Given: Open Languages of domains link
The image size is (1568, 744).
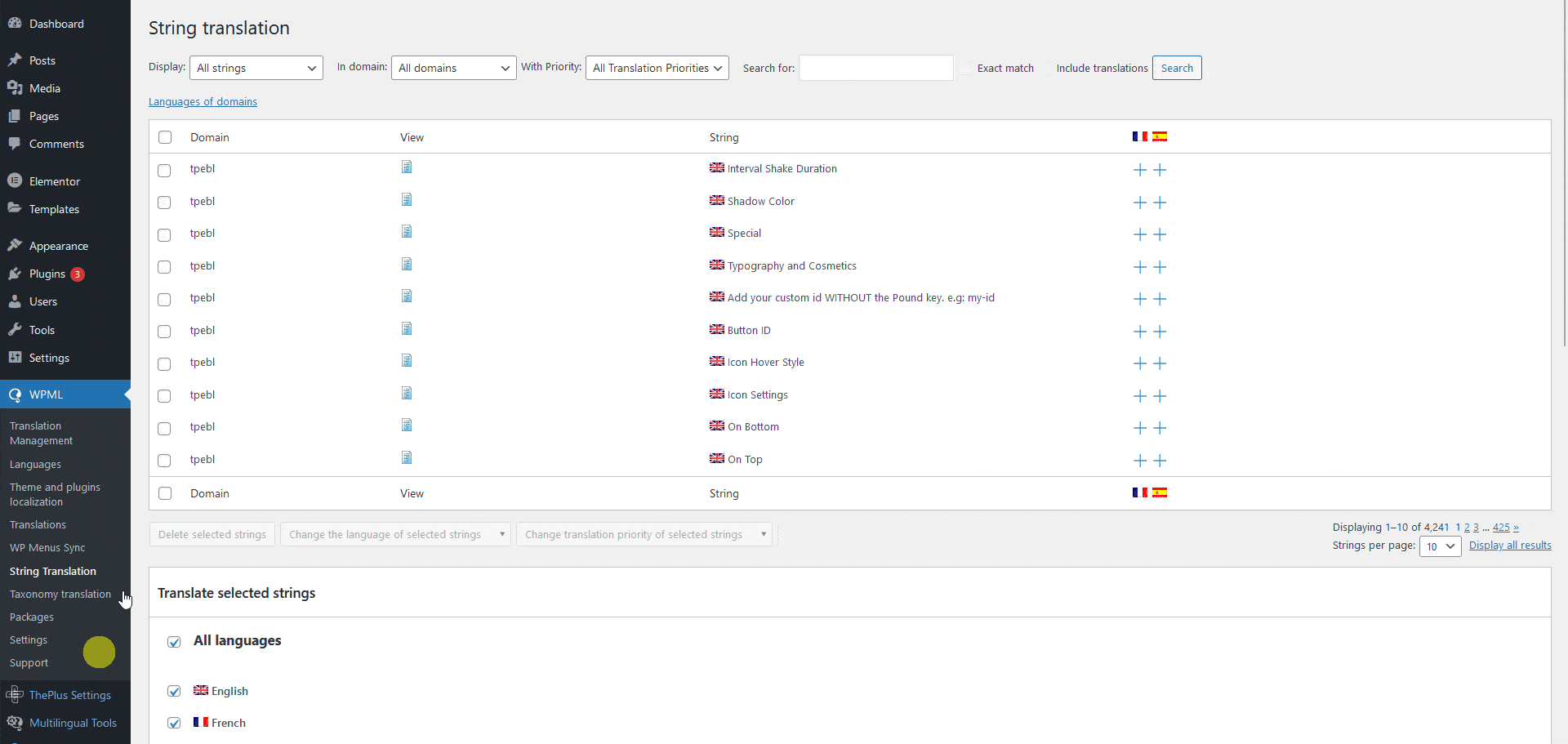Looking at the screenshot, I should click(x=203, y=101).
